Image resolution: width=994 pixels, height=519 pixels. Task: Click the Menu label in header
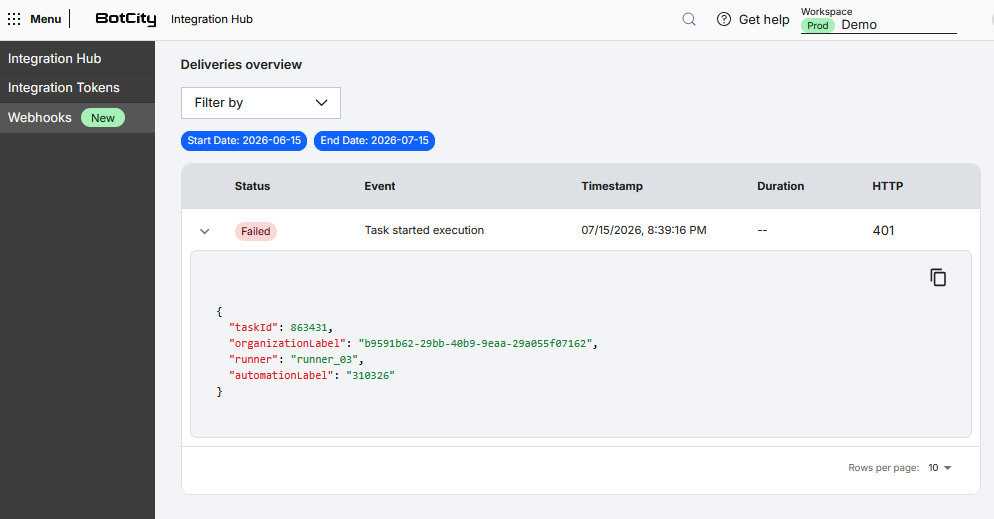click(x=46, y=19)
